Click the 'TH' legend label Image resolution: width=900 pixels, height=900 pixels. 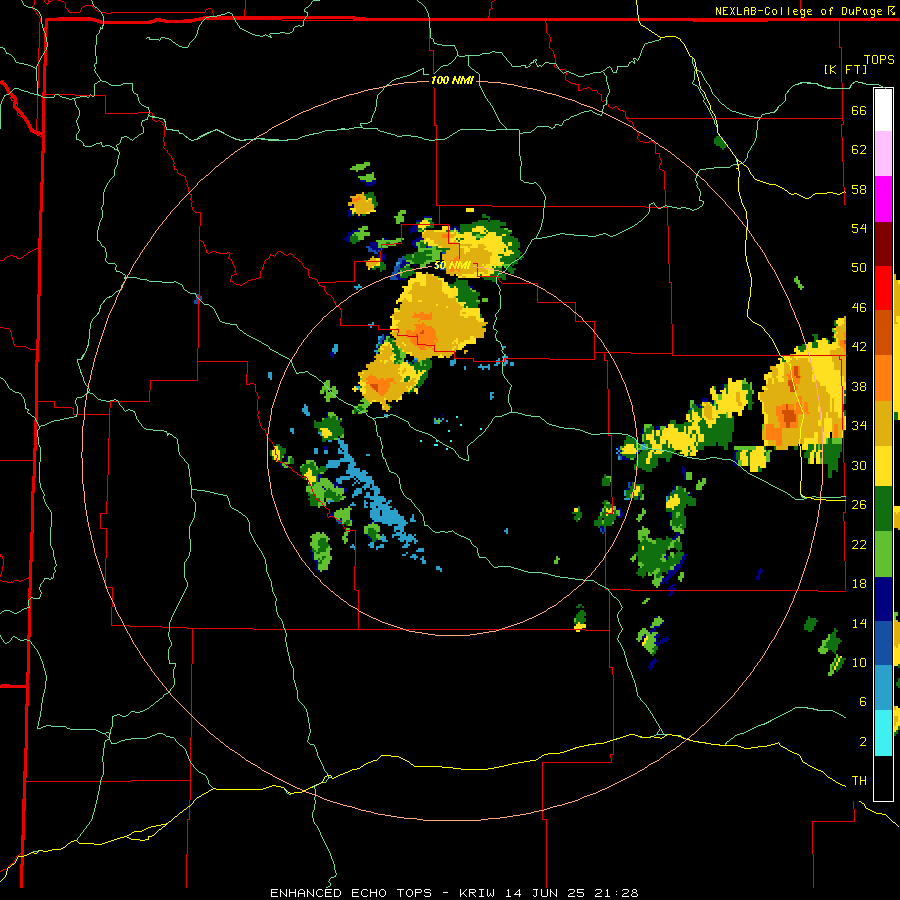pos(859,781)
